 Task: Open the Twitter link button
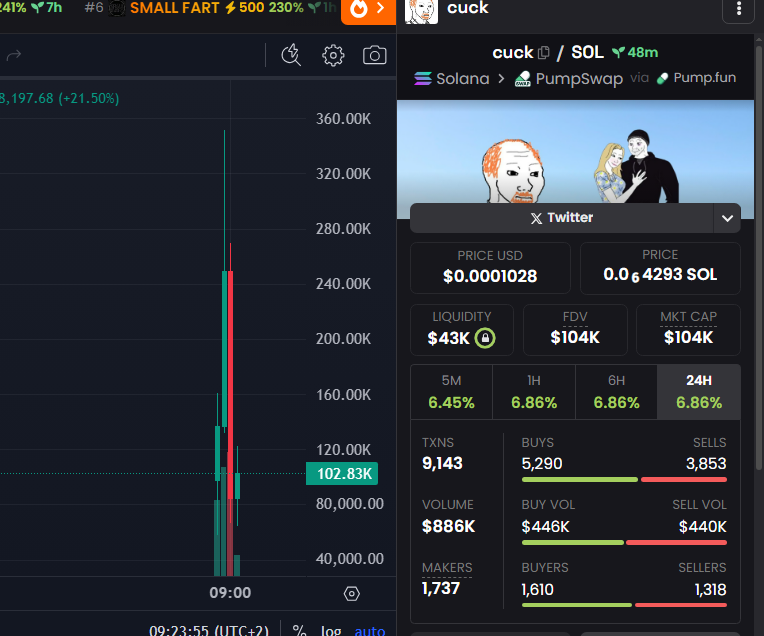pos(562,218)
